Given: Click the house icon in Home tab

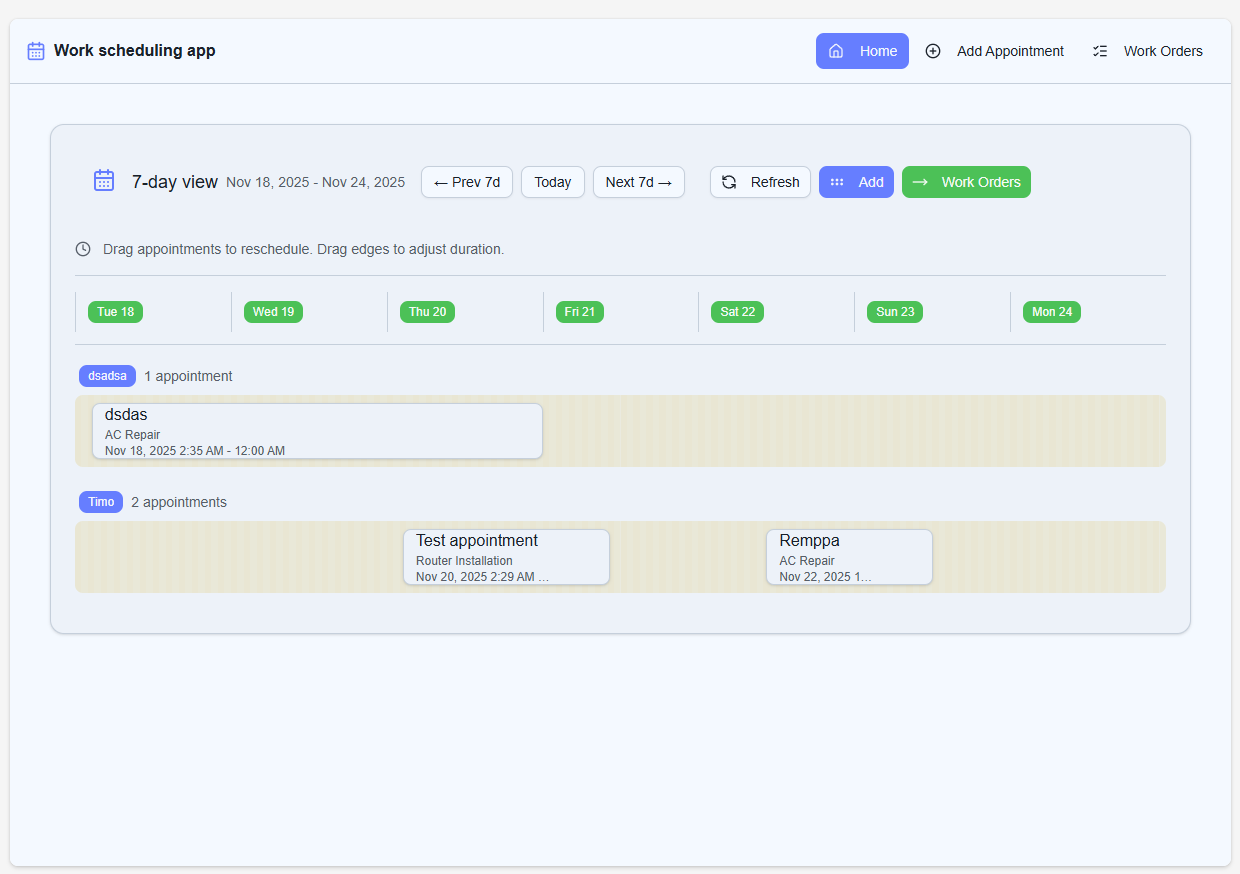Looking at the screenshot, I should pyautogui.click(x=836, y=51).
